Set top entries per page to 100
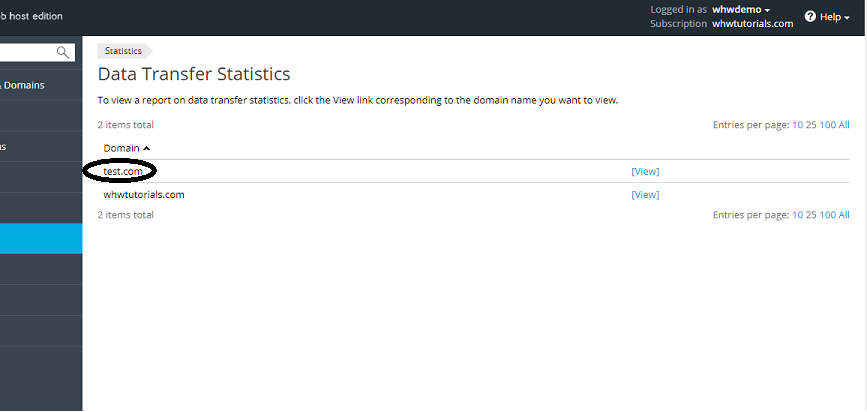Viewport: 867px width, 412px height. click(827, 125)
